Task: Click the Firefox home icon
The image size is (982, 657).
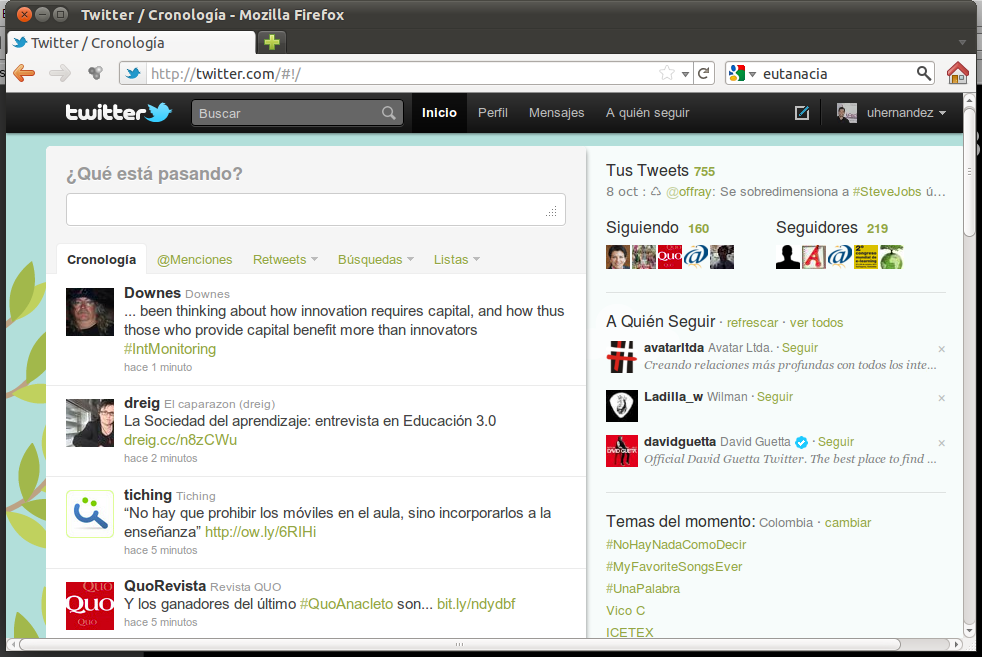Action: tap(957, 73)
